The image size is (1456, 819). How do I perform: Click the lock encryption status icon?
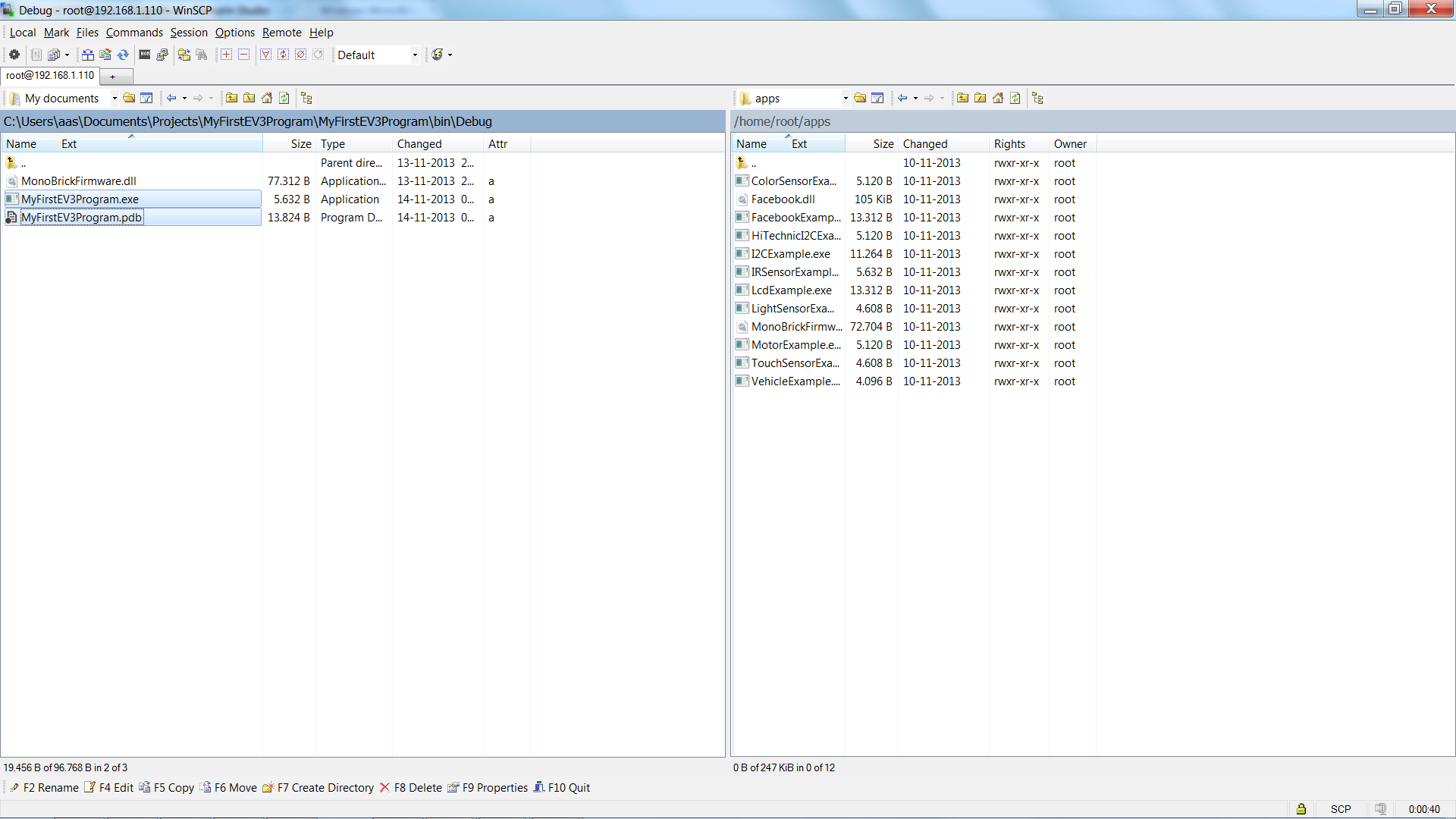pyautogui.click(x=1301, y=808)
